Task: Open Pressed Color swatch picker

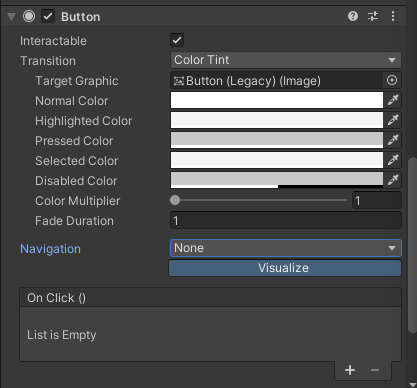Action: tap(277, 140)
